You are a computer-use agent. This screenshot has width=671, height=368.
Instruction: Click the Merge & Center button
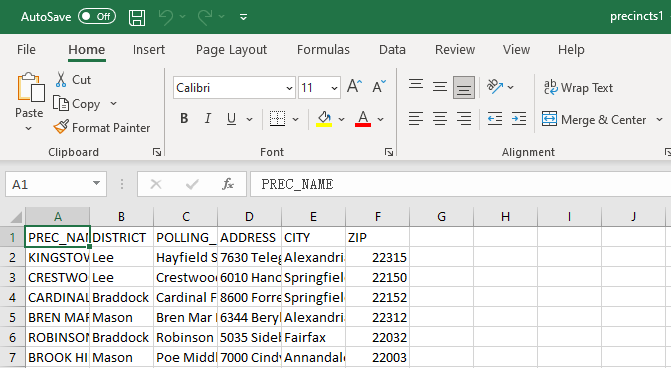click(594, 119)
